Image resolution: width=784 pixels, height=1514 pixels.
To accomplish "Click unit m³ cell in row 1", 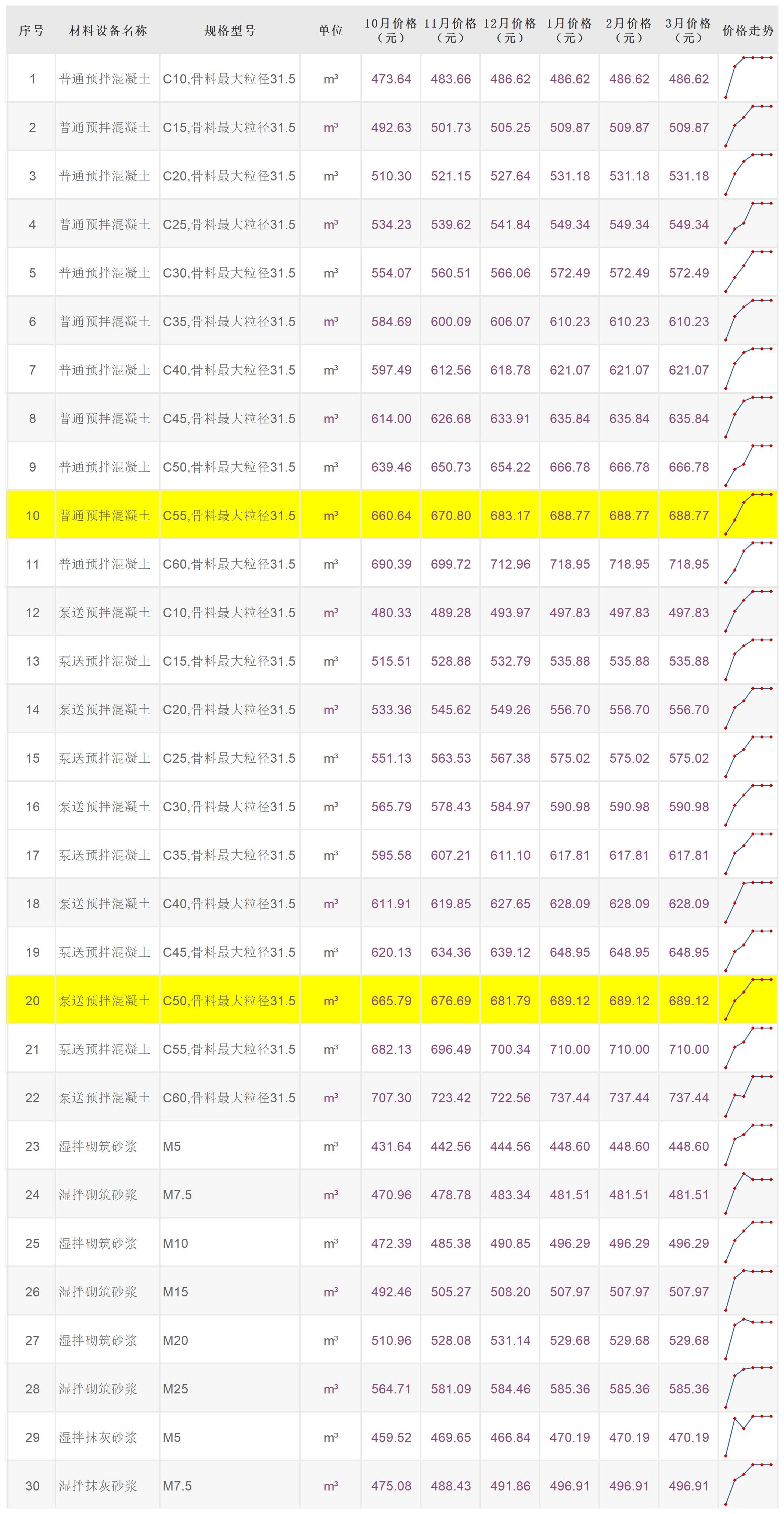I will (x=331, y=79).
